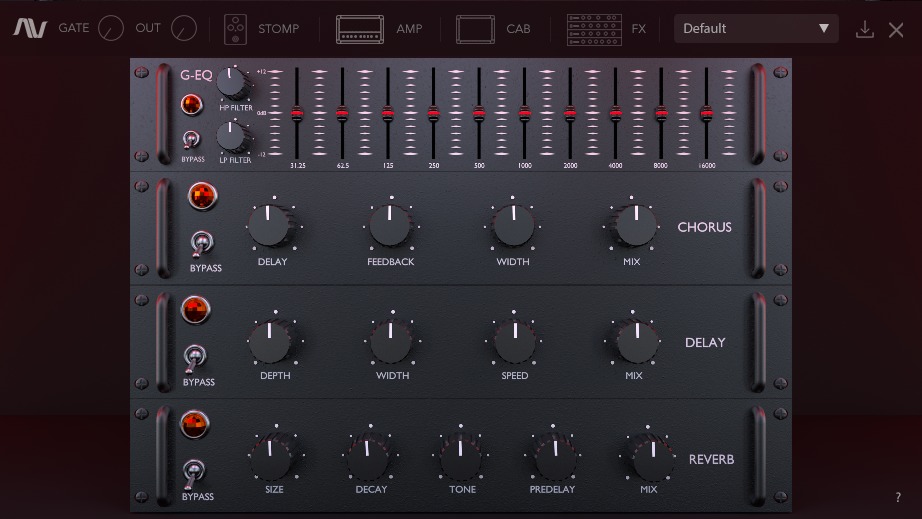Switch to the AMP section tab
This screenshot has height=519, width=922.
click(x=409, y=28)
